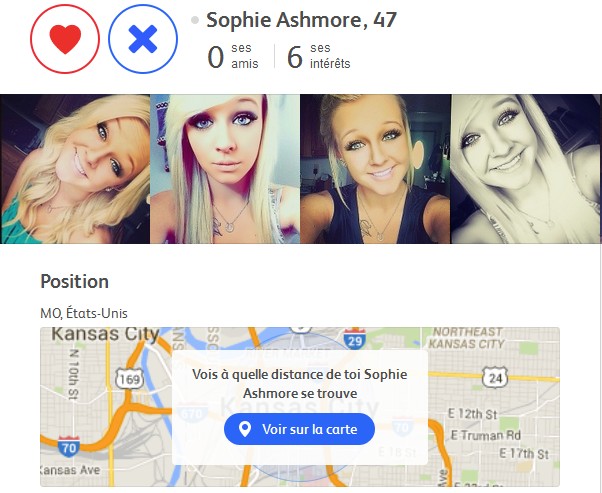Image resolution: width=602 pixels, height=493 pixels.
Task: Click the name Sophie Ashmore, 47
Action: pos(301,20)
